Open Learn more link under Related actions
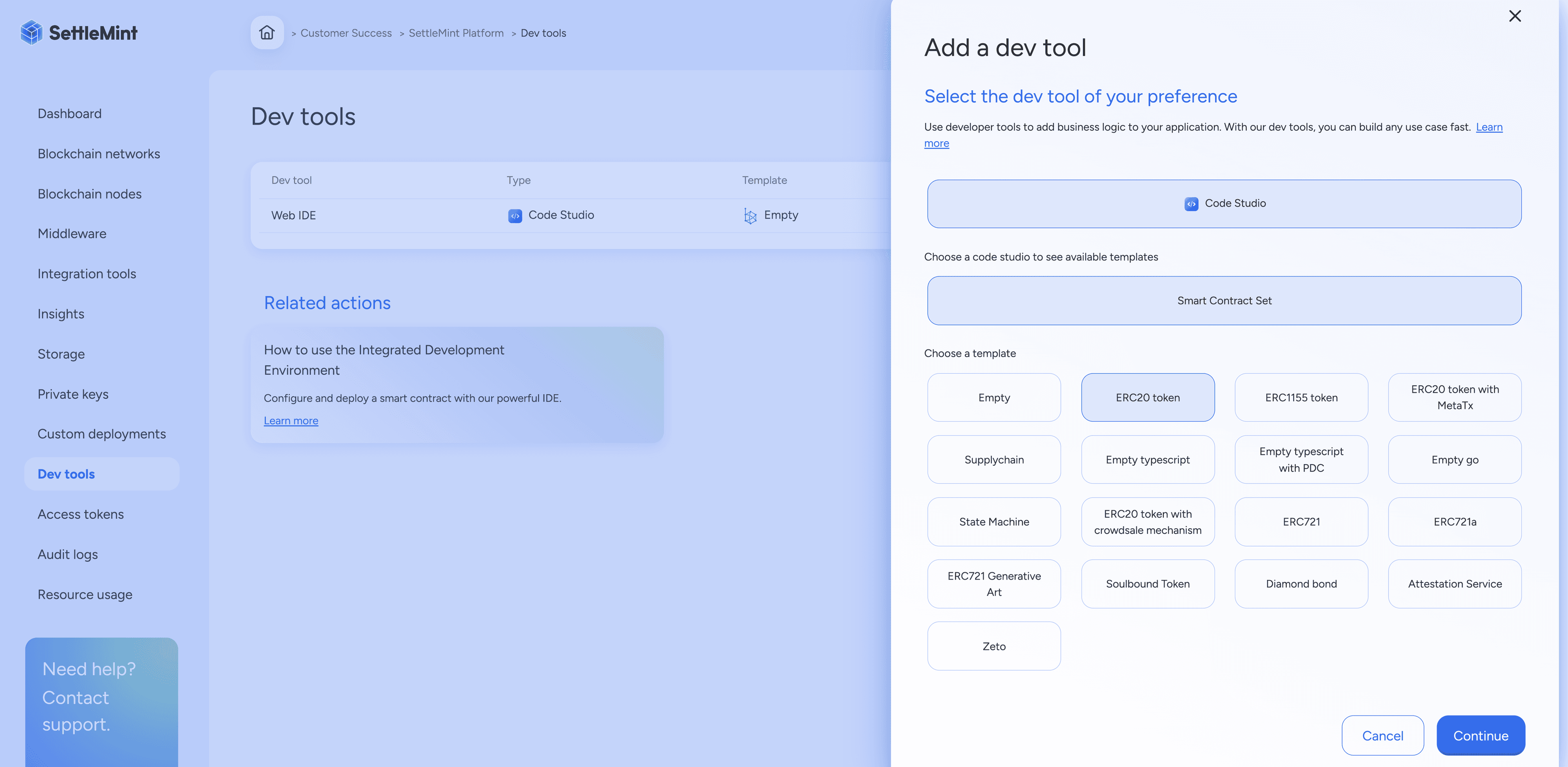 (x=291, y=420)
